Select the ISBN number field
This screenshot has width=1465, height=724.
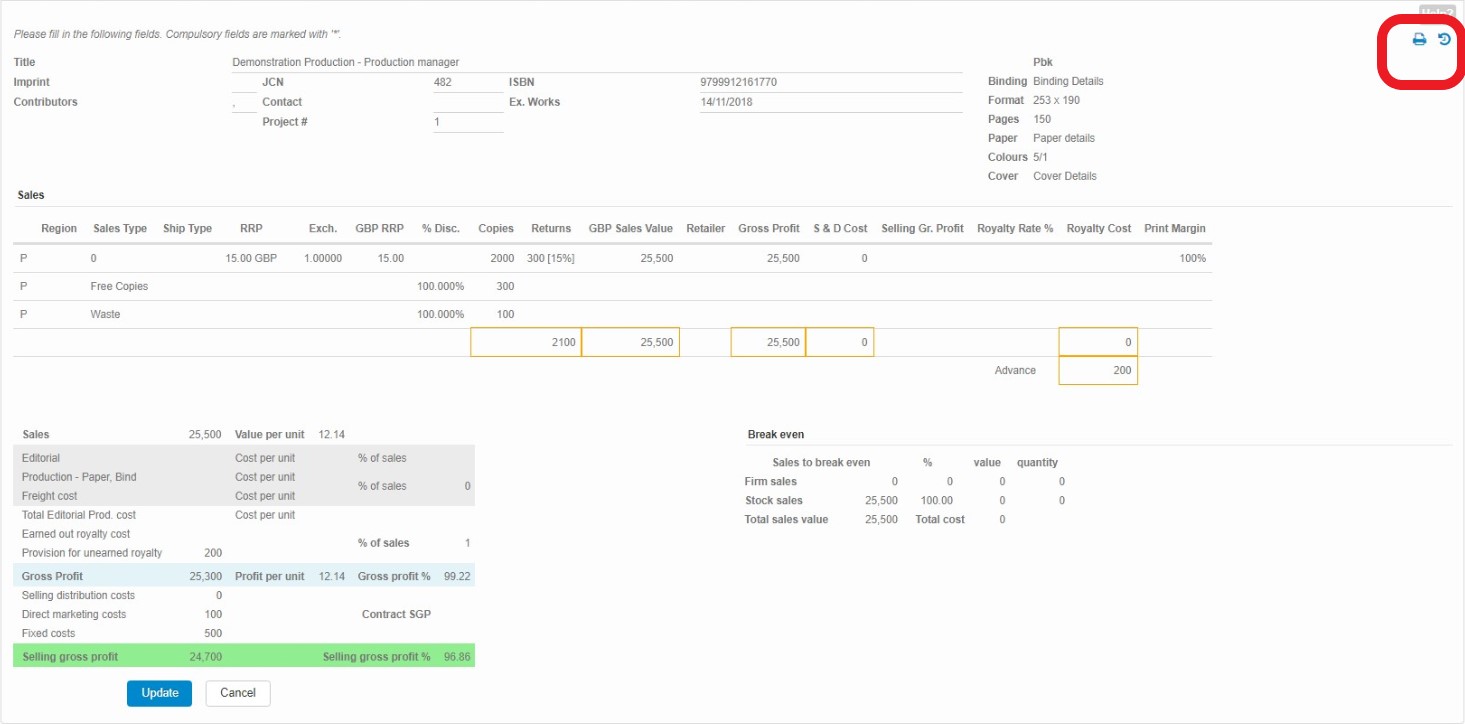[838, 82]
